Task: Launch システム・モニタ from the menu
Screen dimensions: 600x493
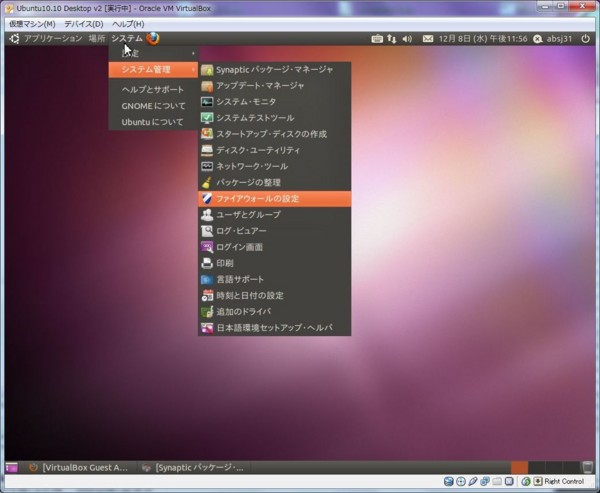Action: (x=274, y=102)
